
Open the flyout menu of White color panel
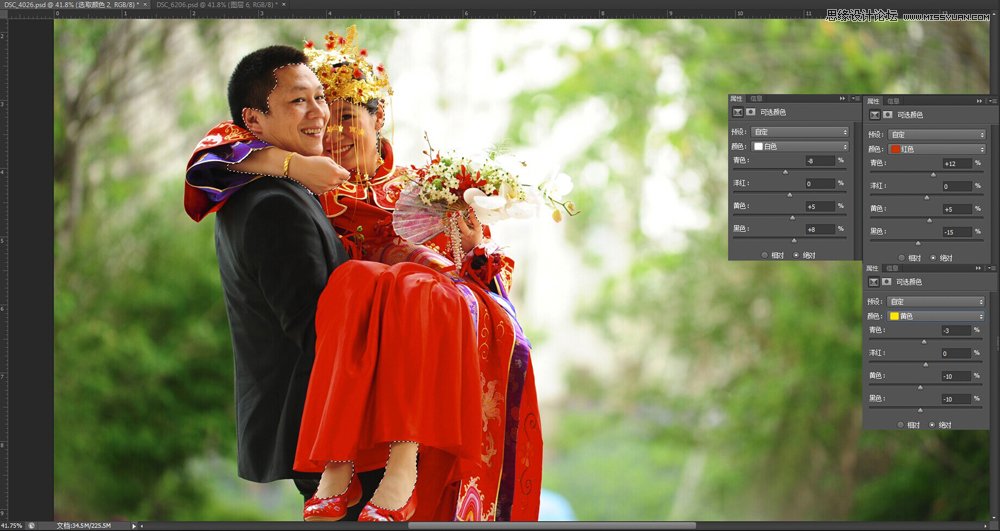tap(855, 99)
